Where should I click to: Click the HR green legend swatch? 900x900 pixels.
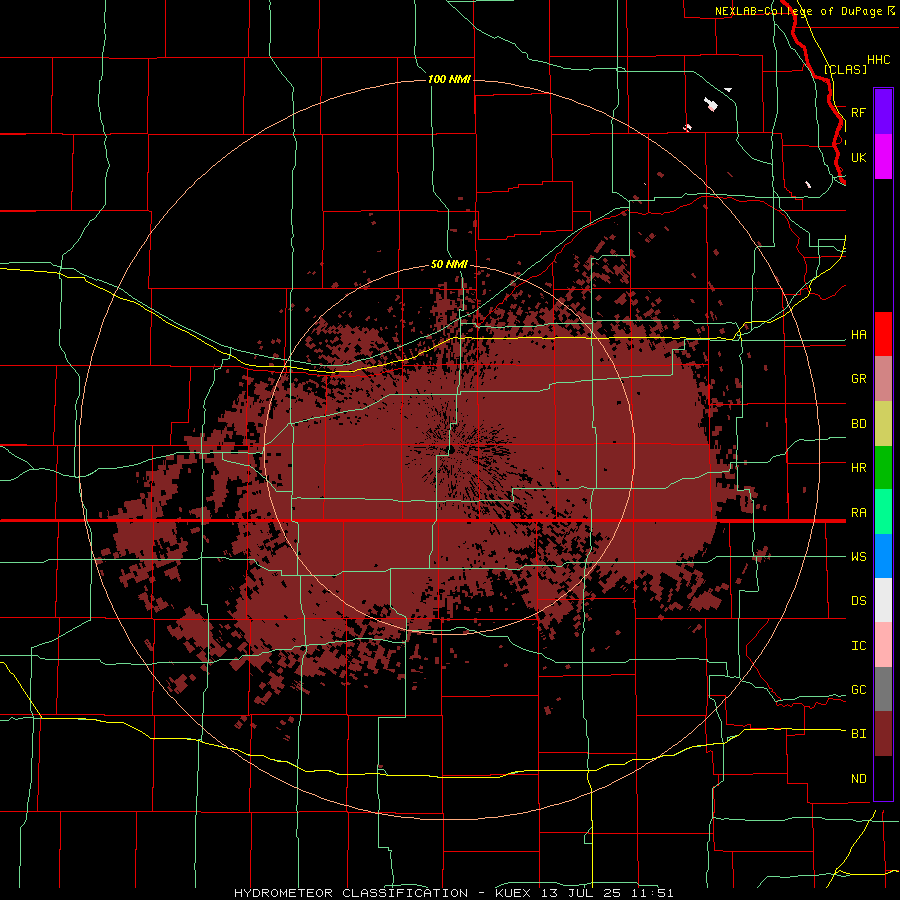[883, 468]
